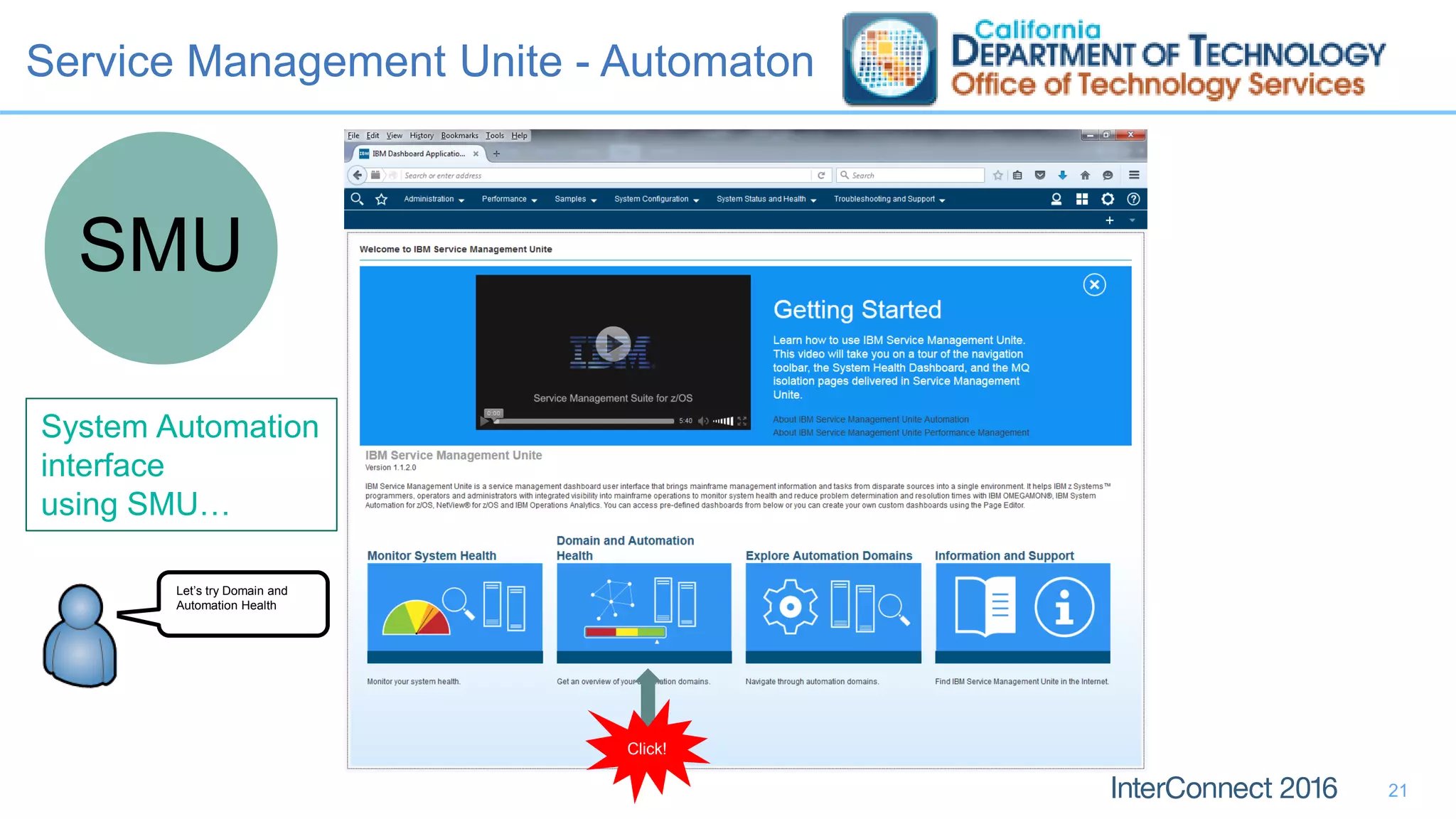Open the browser Help menu
This screenshot has width=1456, height=819.
point(519,135)
